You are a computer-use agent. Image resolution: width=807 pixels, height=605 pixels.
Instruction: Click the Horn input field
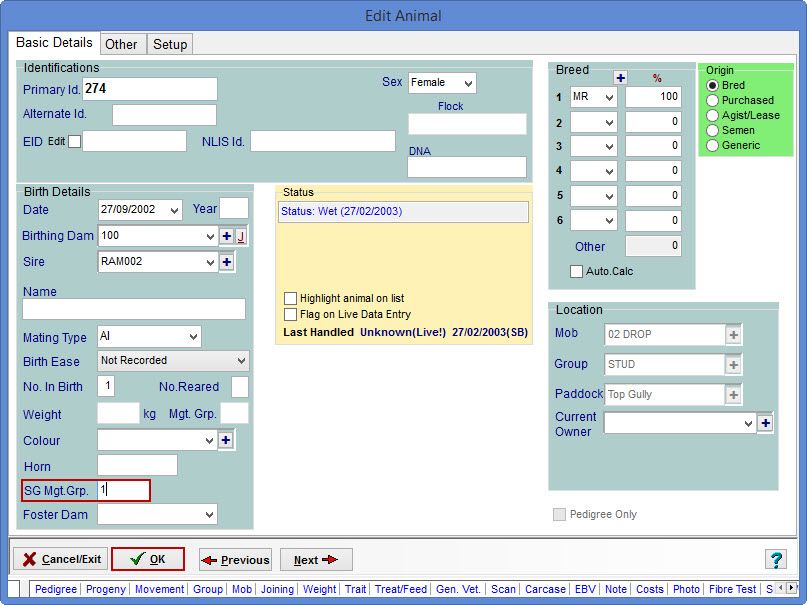pyautogui.click(x=137, y=465)
